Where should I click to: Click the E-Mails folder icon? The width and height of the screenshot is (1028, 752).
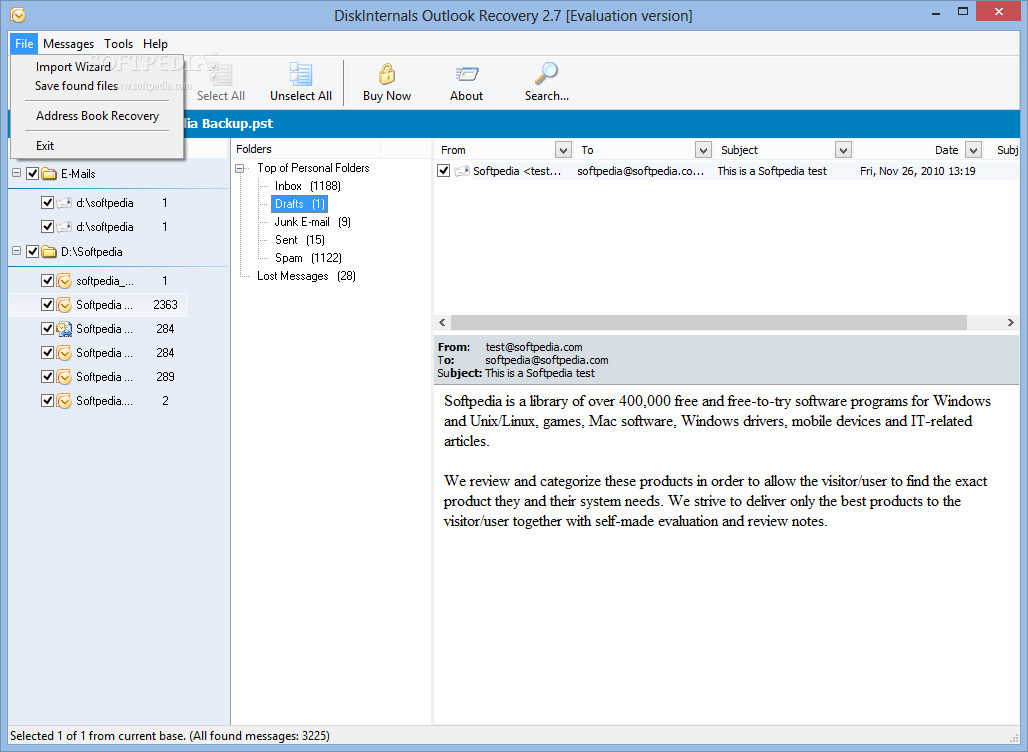click(49, 174)
